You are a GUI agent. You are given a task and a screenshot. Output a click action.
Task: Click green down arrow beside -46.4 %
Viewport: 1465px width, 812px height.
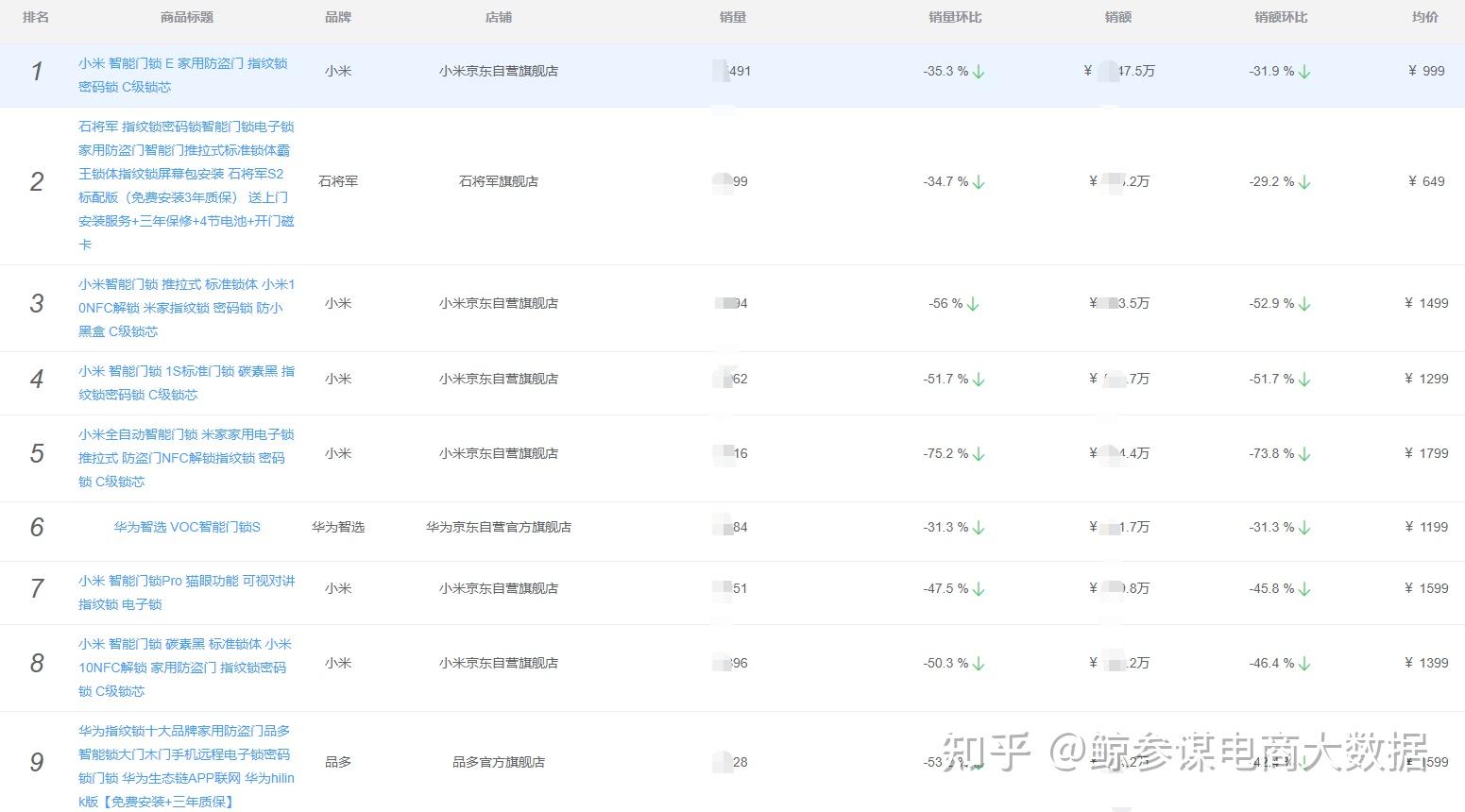coord(1304,664)
